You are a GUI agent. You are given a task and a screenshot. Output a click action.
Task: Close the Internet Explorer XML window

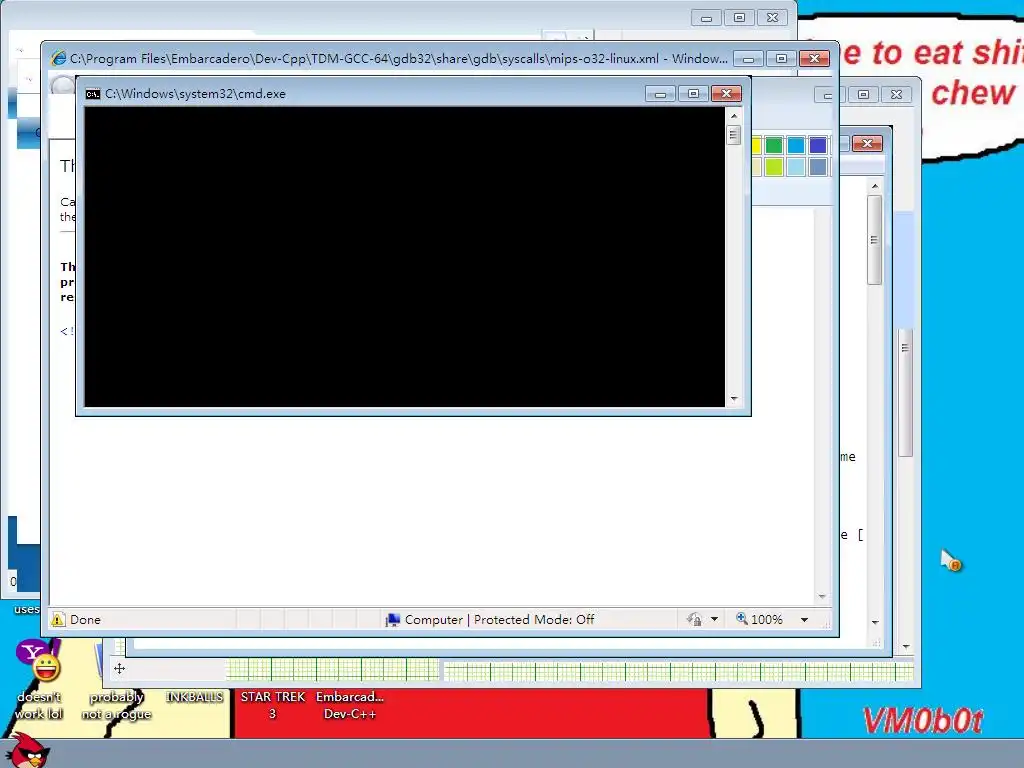click(x=814, y=59)
